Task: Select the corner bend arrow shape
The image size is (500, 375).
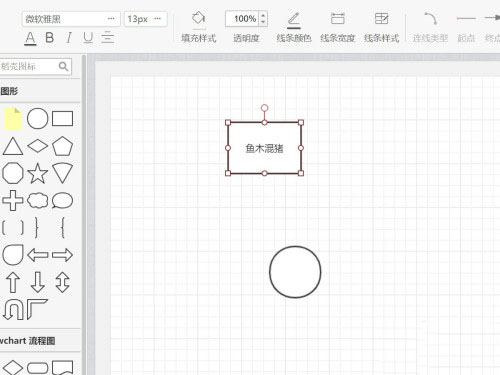Action: tap(37, 310)
